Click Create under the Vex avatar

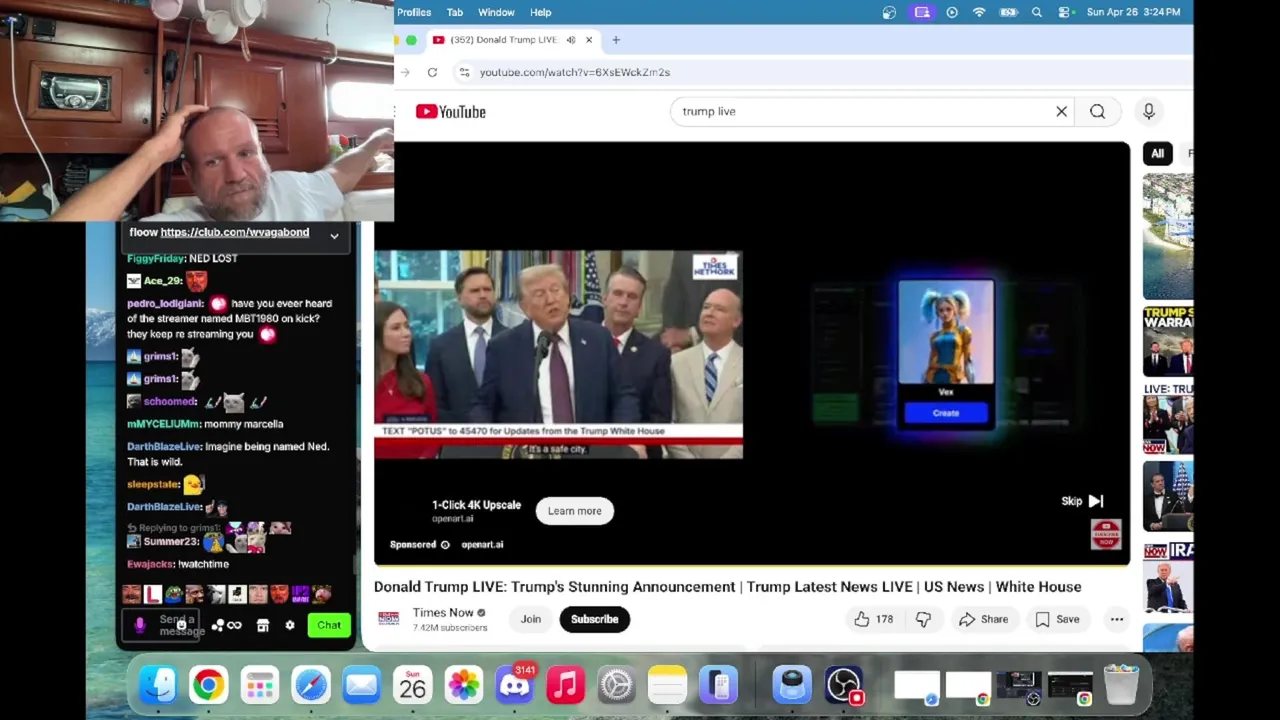tap(946, 413)
